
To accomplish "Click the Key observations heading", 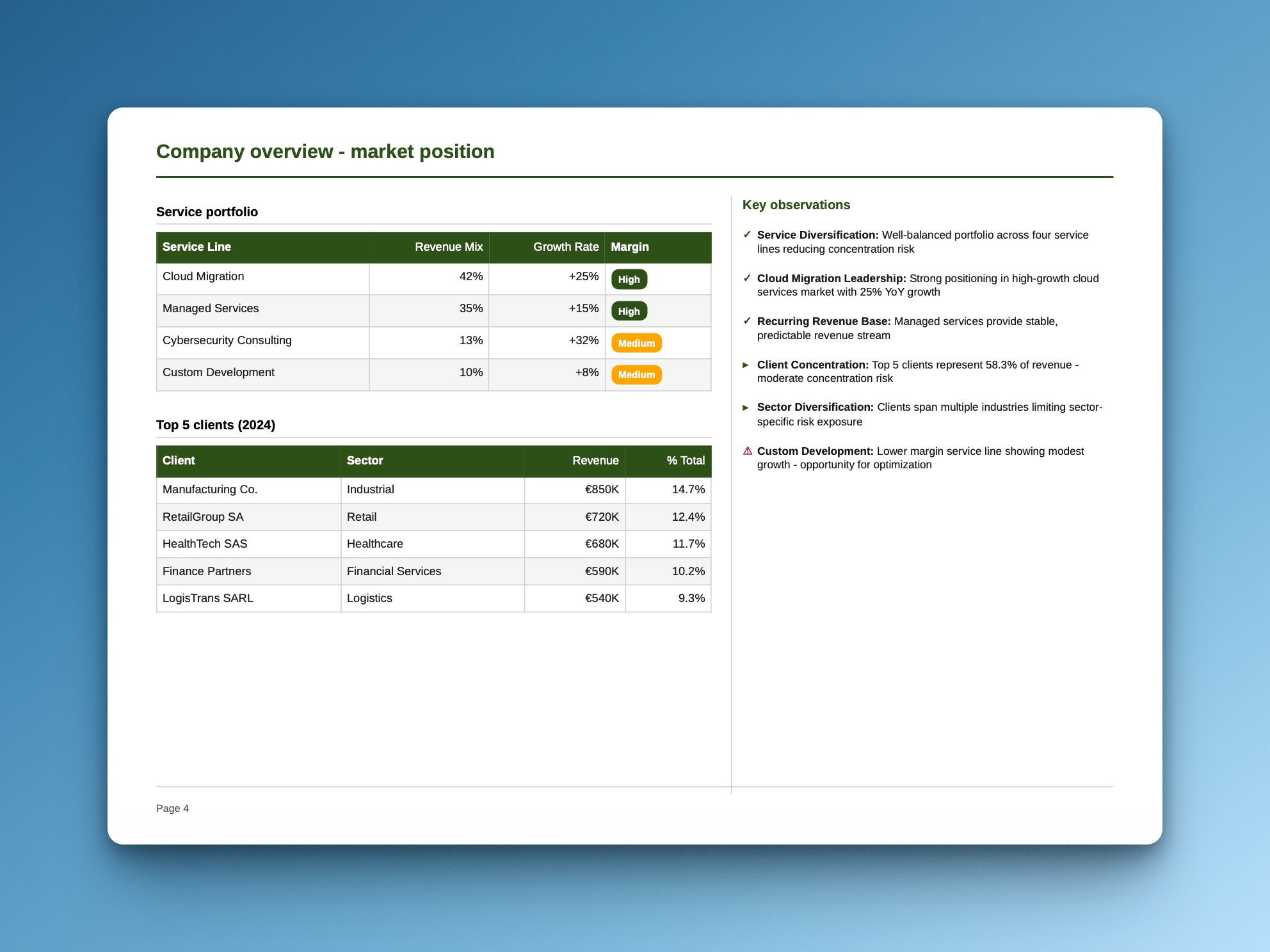I will (x=796, y=205).
